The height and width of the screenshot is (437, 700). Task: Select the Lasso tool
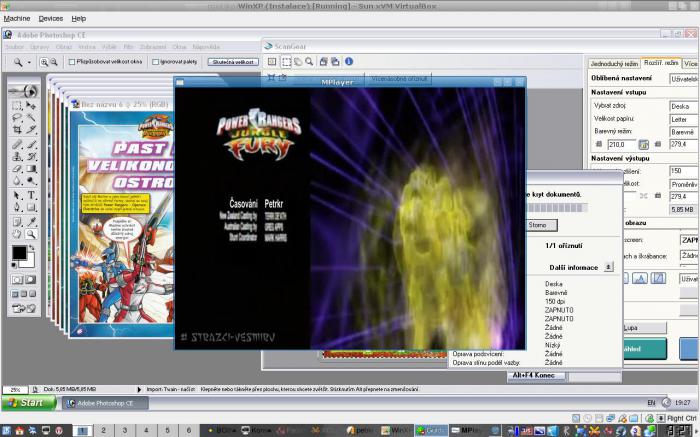pyautogui.click(x=17, y=118)
